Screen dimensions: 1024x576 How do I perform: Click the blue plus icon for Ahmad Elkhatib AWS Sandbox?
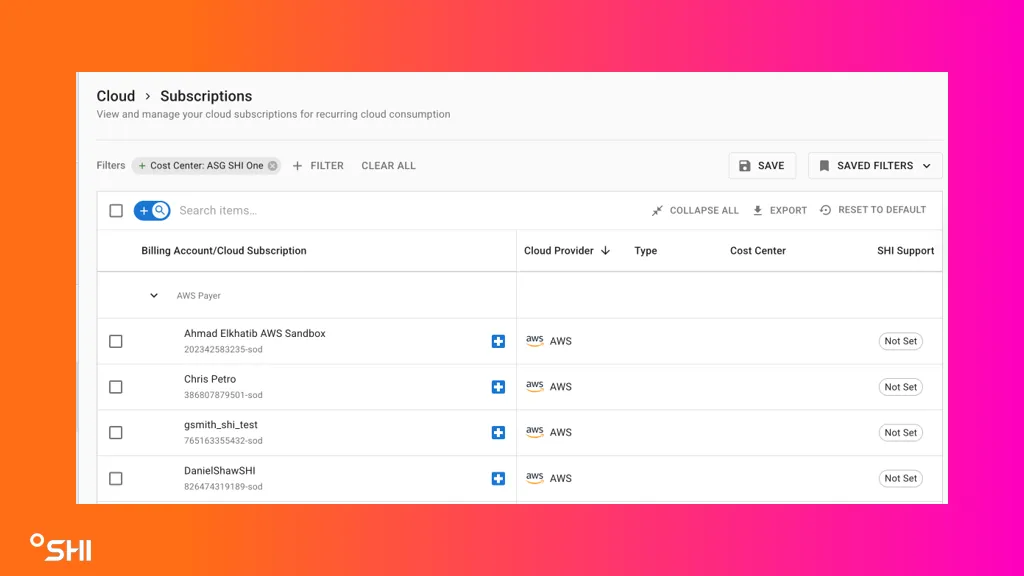[498, 342]
